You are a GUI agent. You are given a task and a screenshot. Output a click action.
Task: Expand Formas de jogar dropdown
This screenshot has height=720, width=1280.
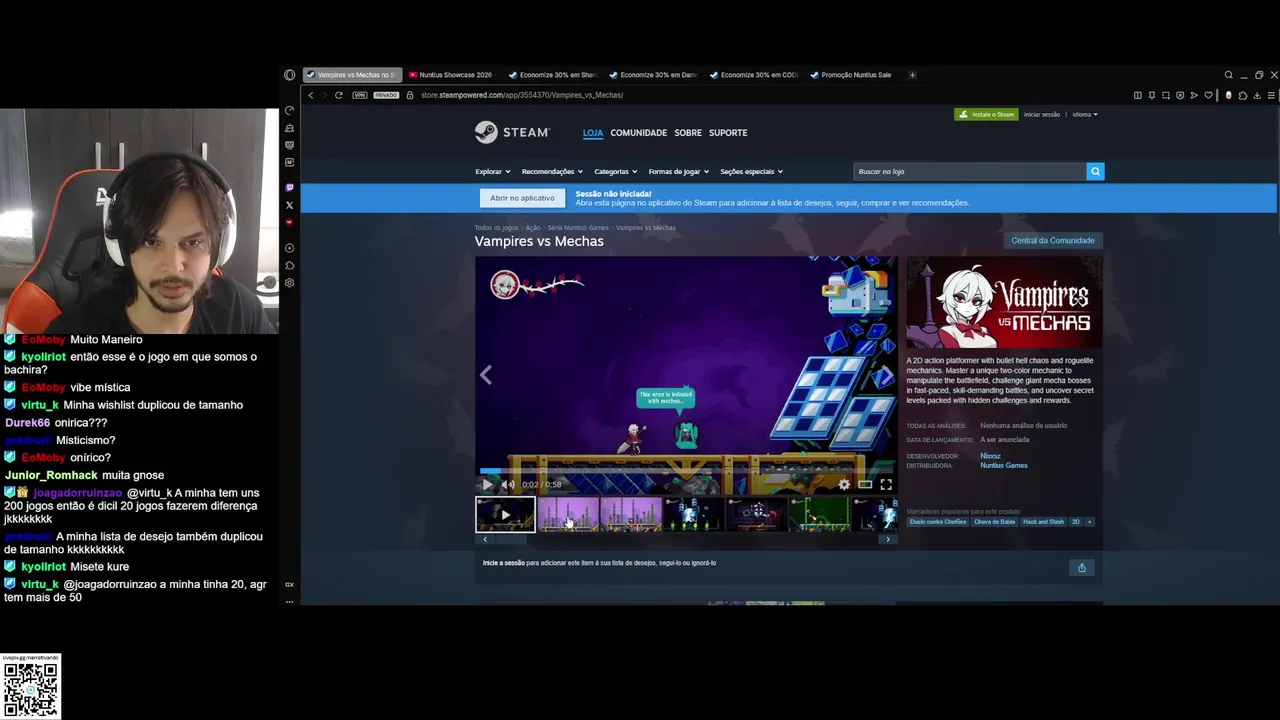679,171
